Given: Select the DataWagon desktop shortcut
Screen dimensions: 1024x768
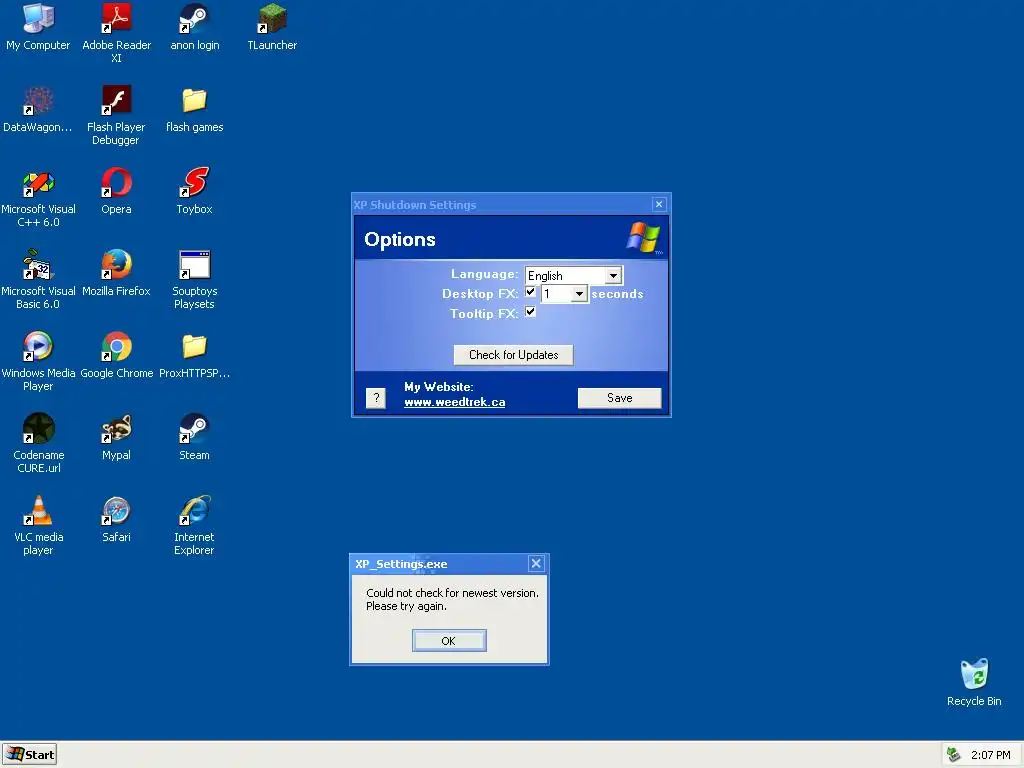Looking at the screenshot, I should point(38,110).
